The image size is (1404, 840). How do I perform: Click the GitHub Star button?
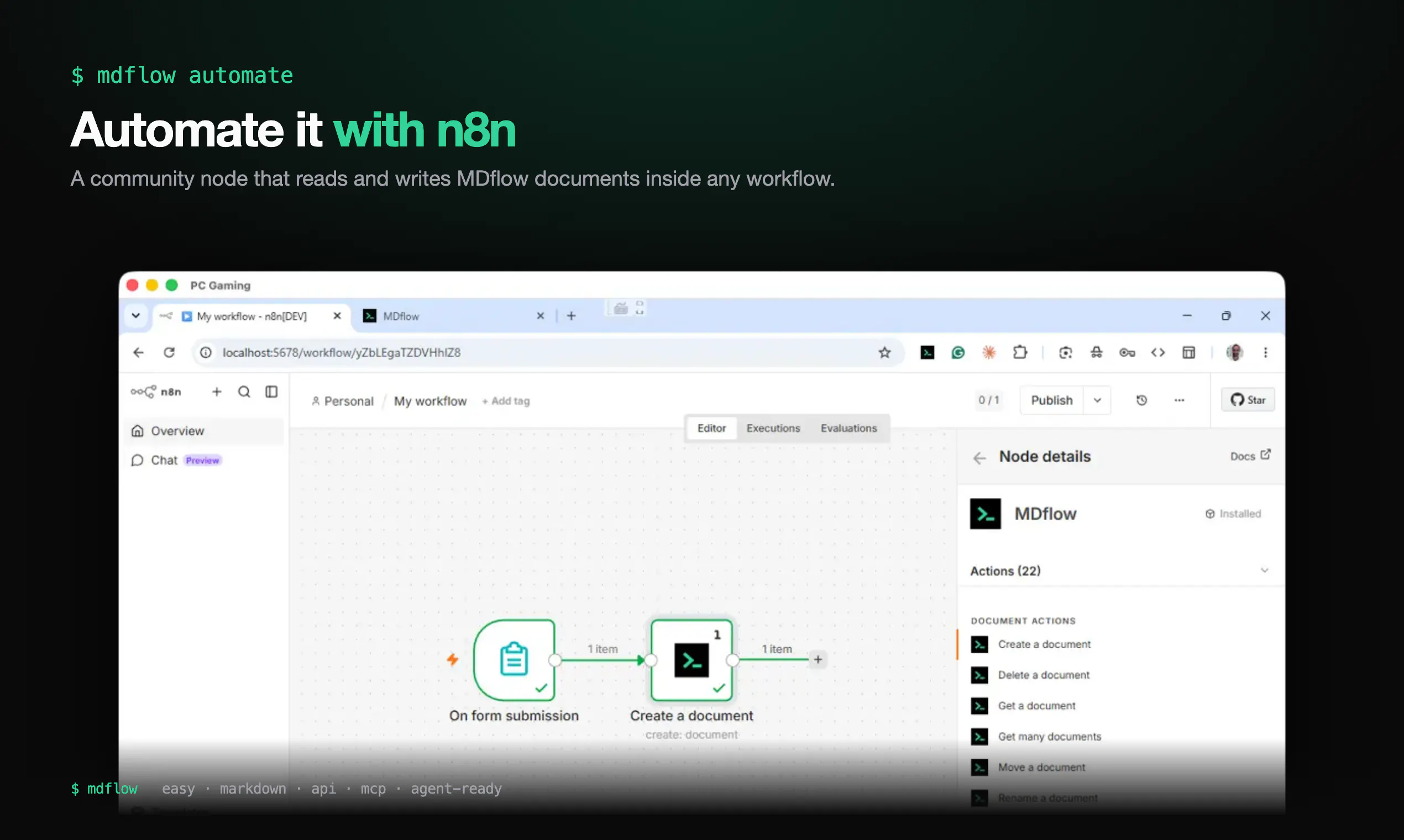click(x=1248, y=400)
